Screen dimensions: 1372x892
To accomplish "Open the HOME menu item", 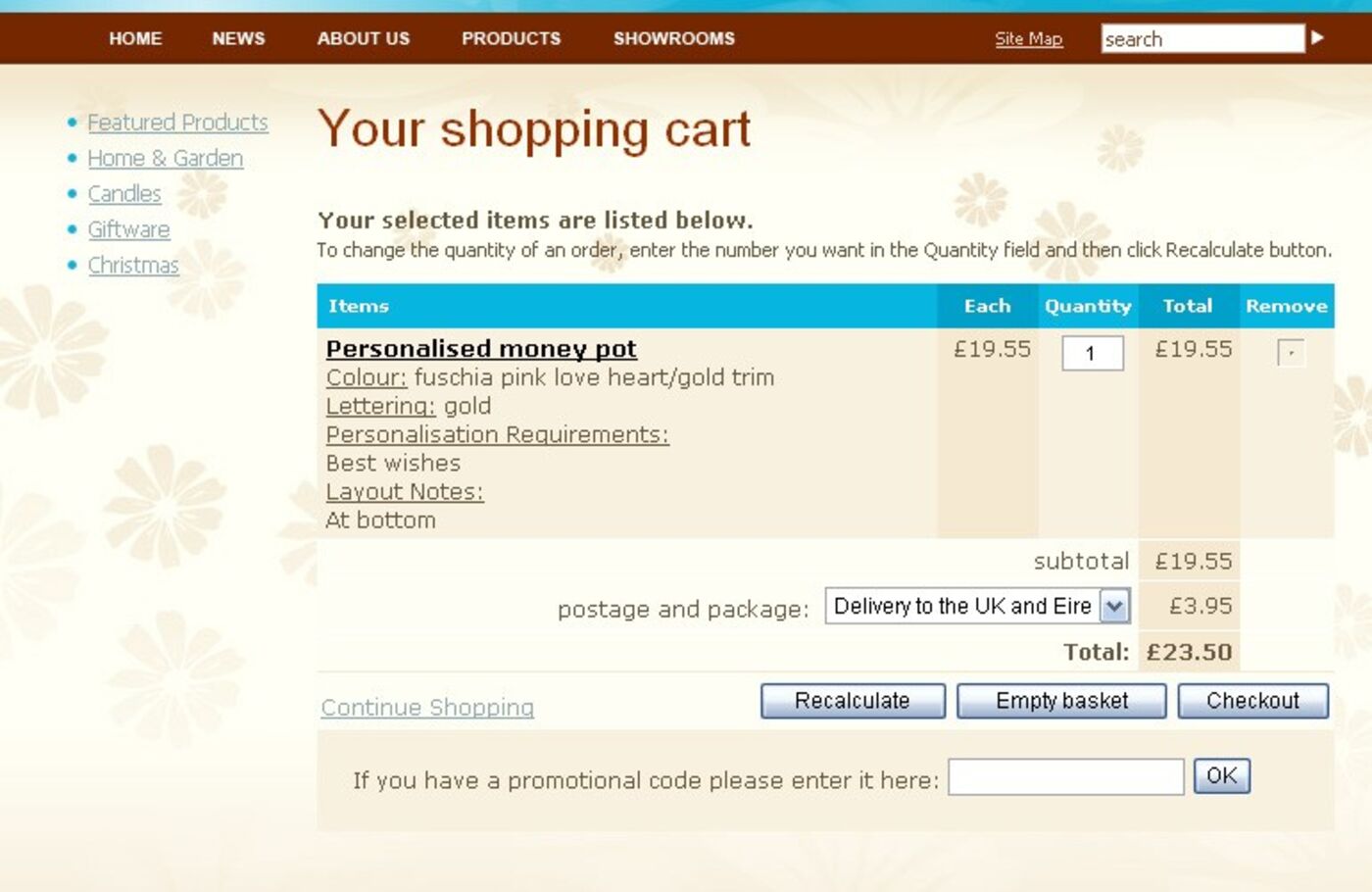I will coord(135,39).
